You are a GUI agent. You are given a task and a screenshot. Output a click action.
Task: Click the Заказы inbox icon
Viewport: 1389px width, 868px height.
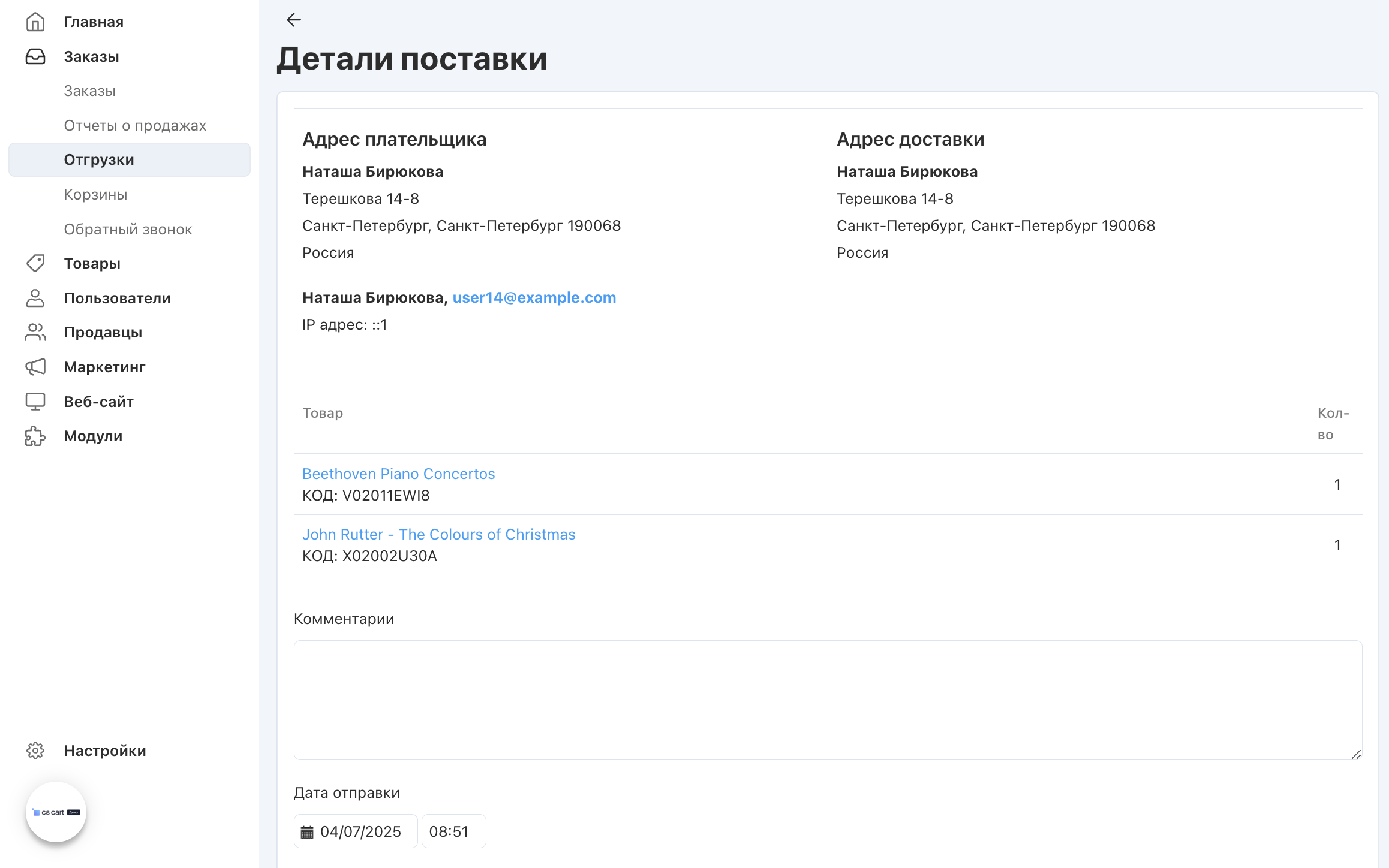pos(35,57)
